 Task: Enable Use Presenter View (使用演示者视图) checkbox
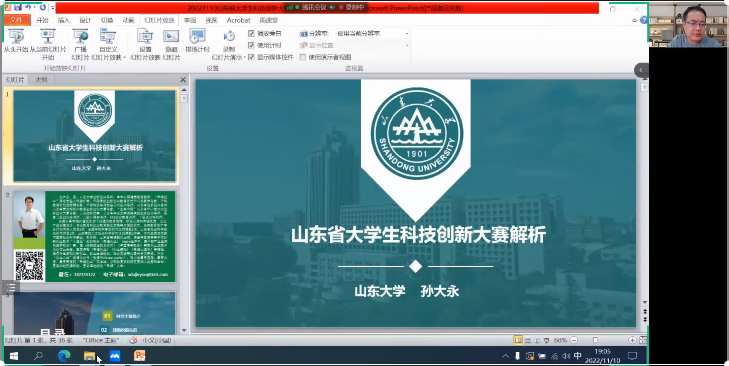303,57
